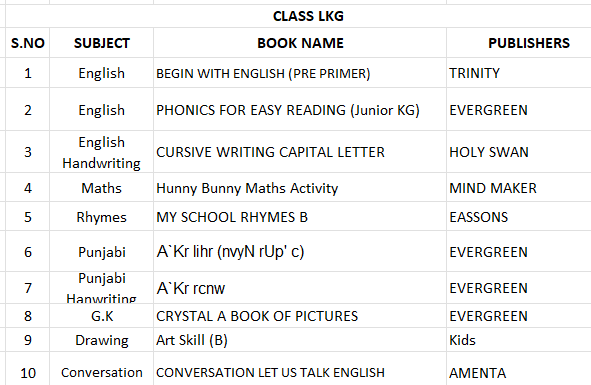Image resolution: width=591 pixels, height=385 pixels.
Task: Click PHONICS FOR EASY READING cell
Action: pos(300,110)
